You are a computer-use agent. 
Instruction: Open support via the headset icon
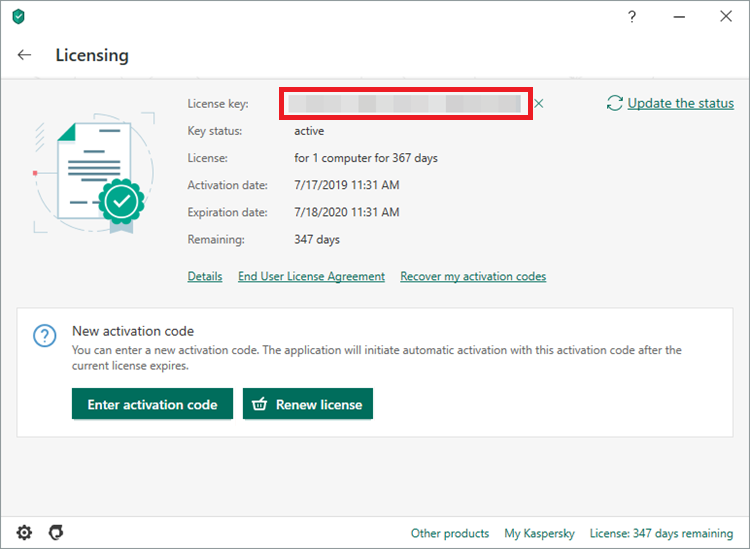[56, 532]
